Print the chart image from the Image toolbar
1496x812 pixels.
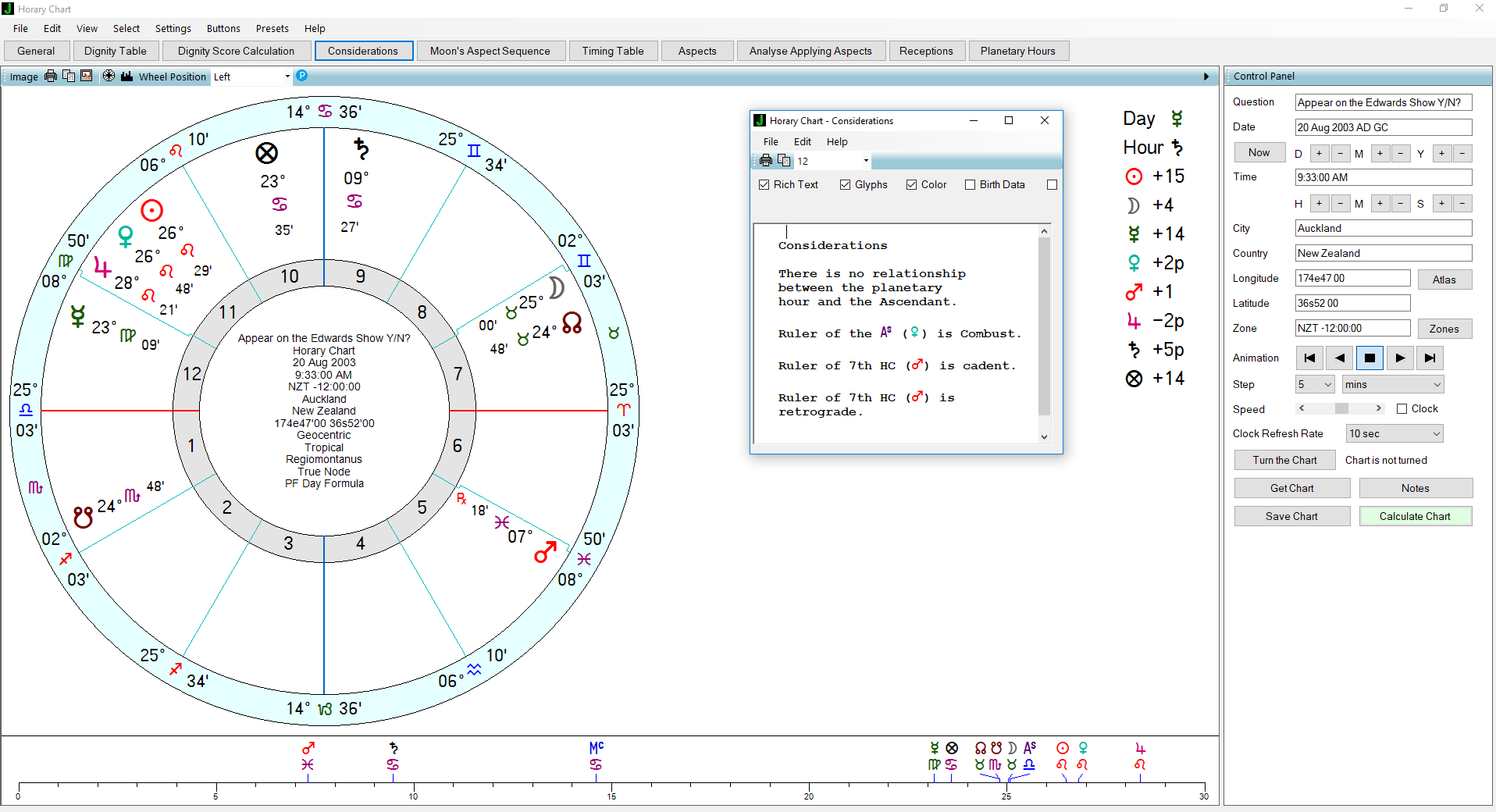pyautogui.click(x=51, y=76)
